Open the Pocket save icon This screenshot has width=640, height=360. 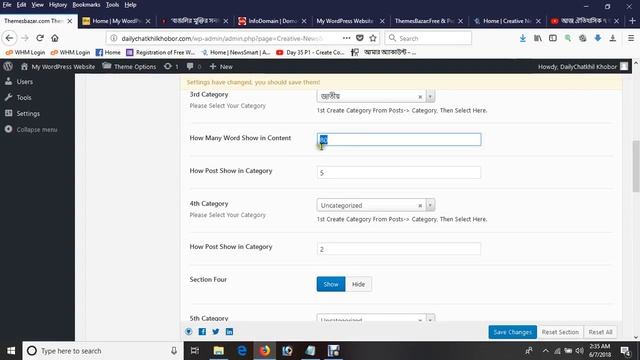[360, 38]
